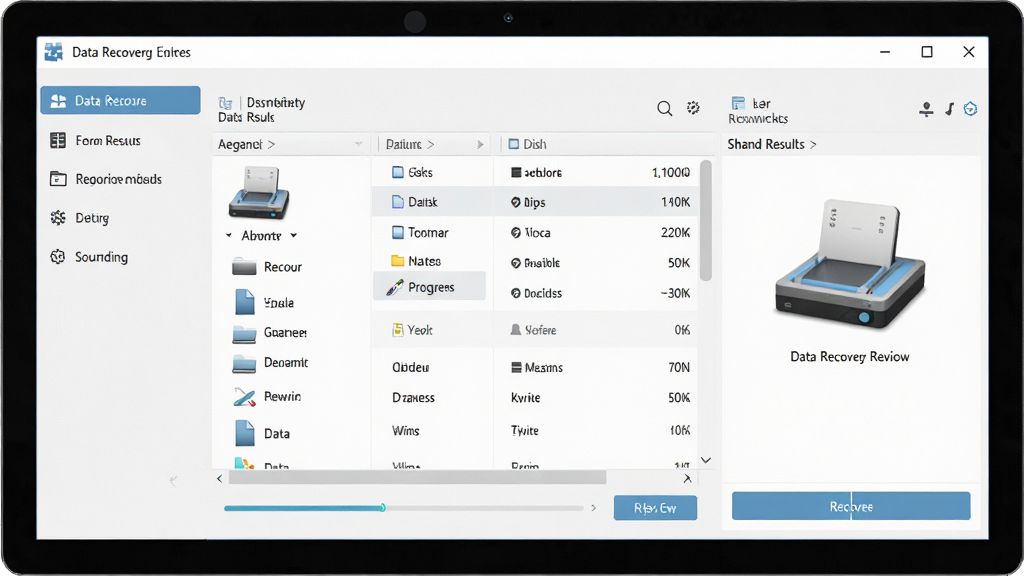Viewport: 1024px width, 576px height.
Task: Select the device image above Abonte
Action: (x=259, y=193)
